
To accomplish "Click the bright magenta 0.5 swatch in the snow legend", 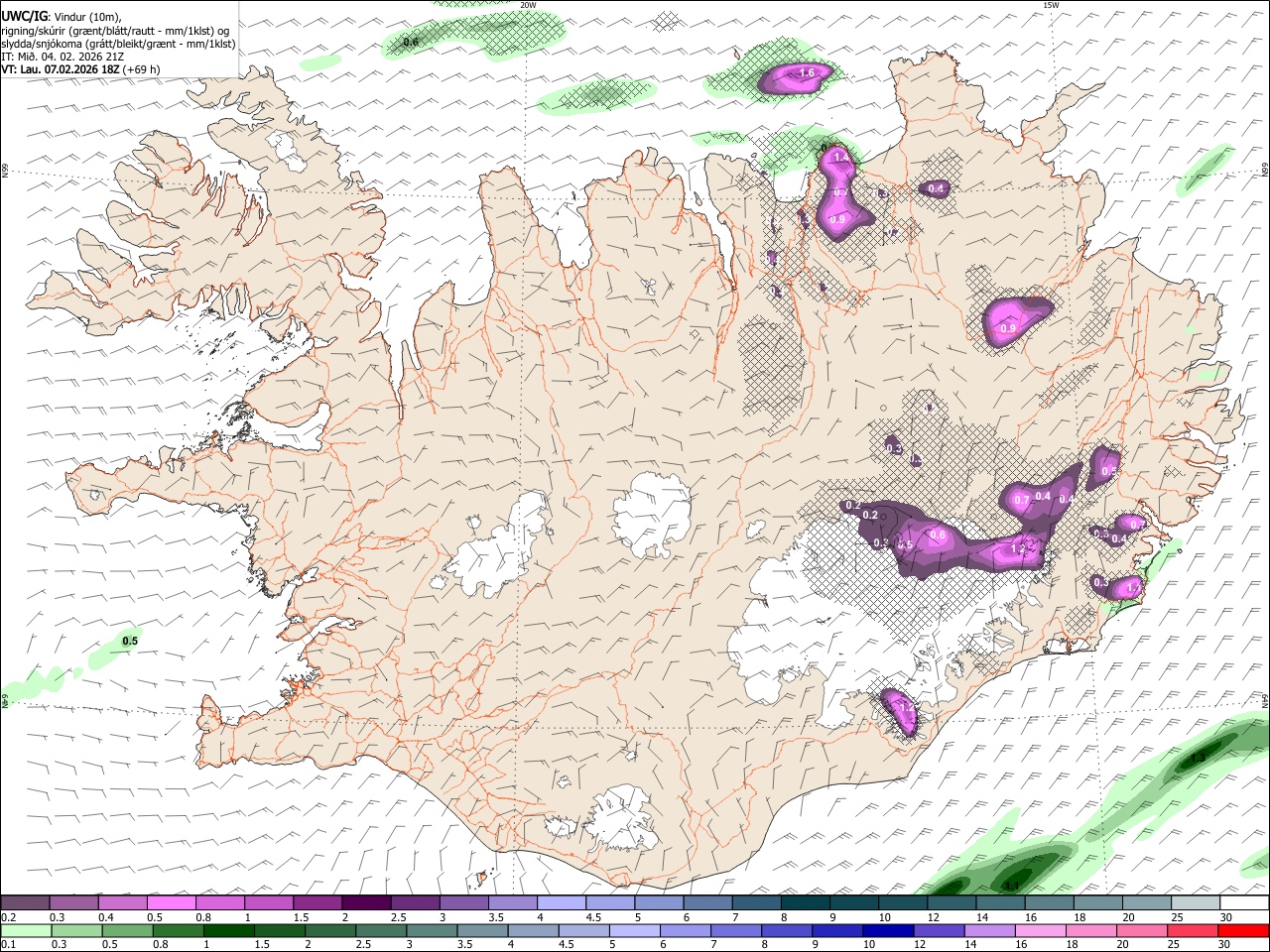I will click(172, 903).
